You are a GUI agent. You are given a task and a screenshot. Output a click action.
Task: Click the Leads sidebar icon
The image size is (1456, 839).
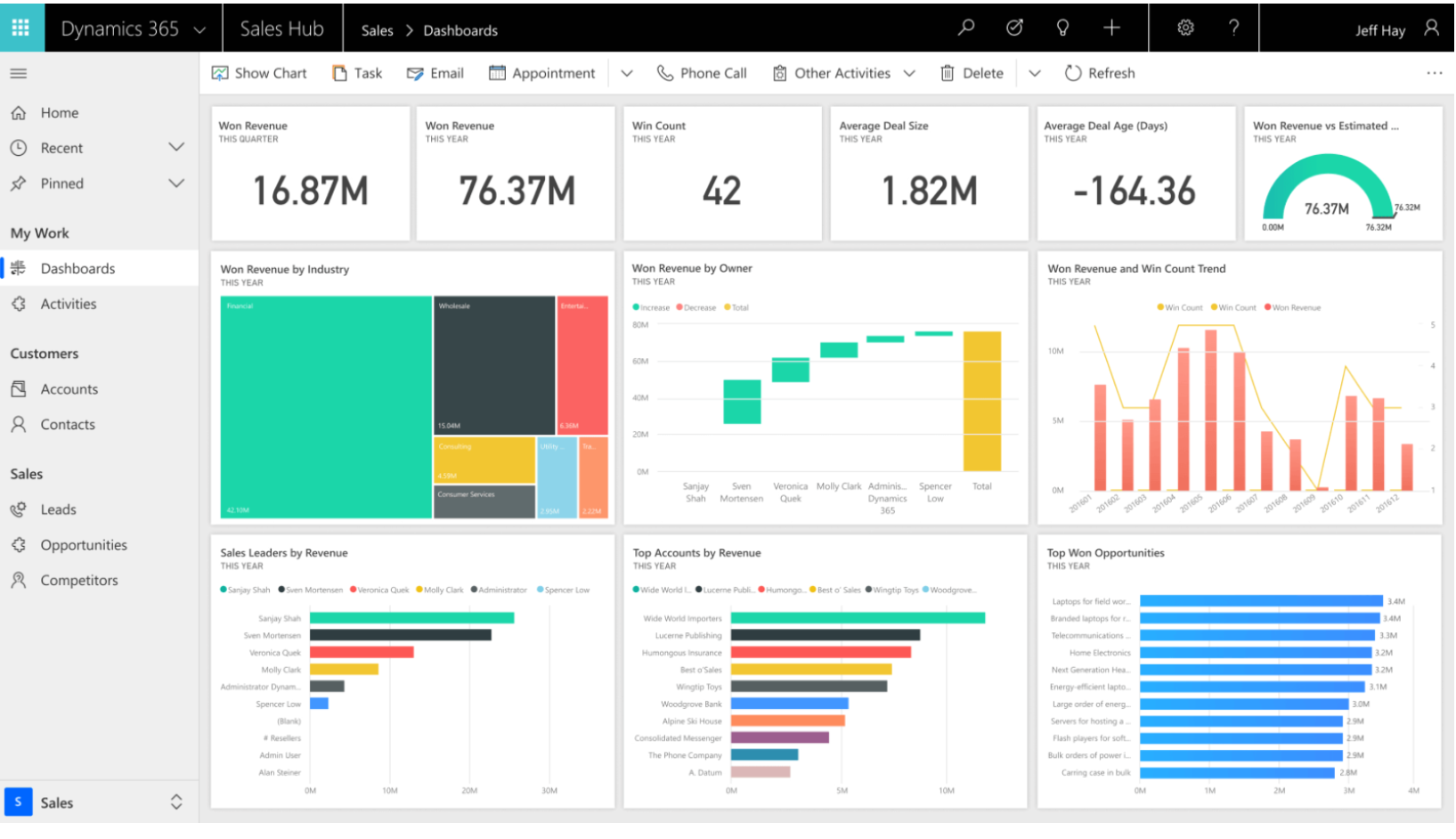tap(19, 509)
